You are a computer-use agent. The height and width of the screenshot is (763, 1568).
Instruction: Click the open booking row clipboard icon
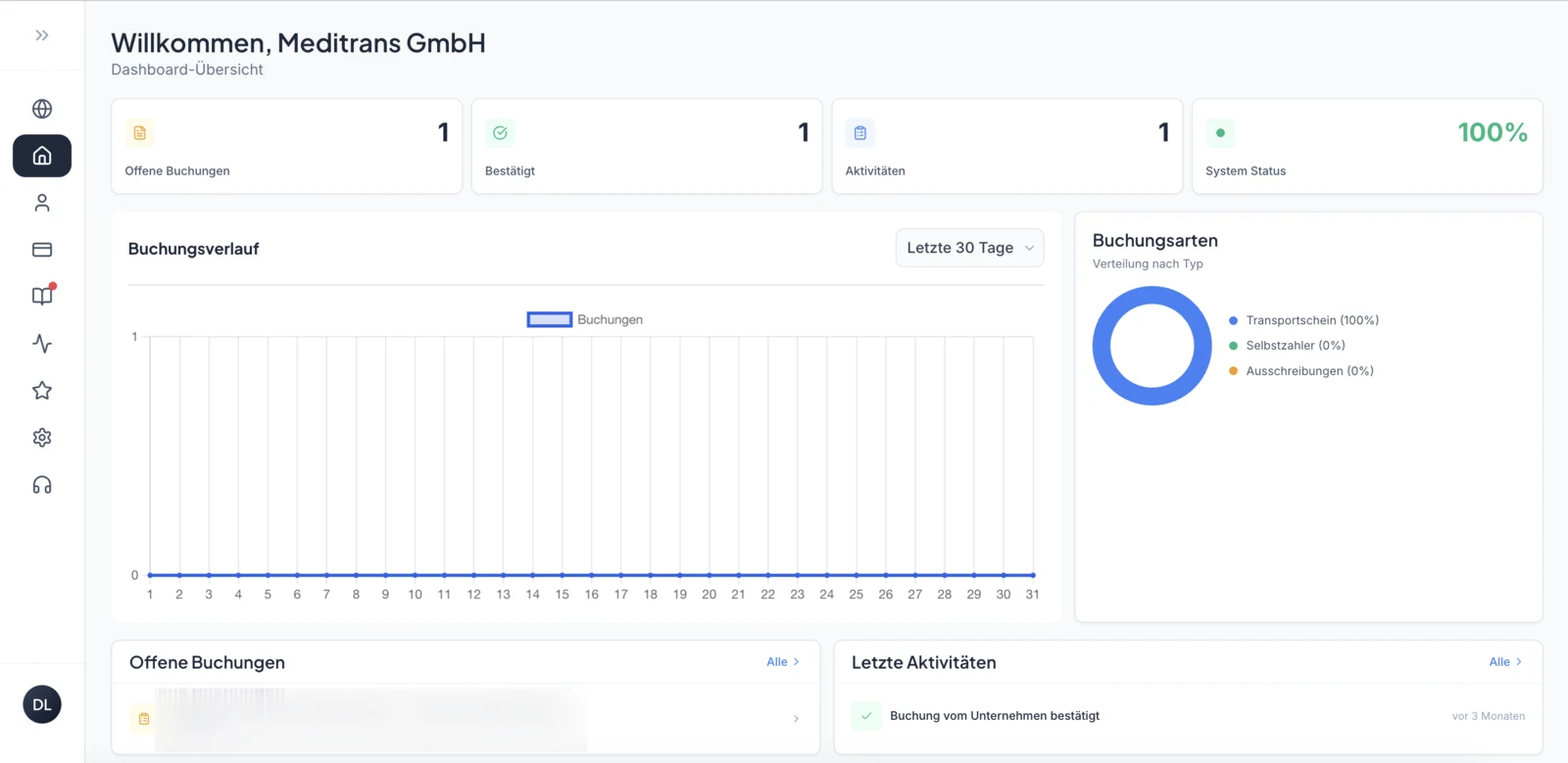pyautogui.click(x=144, y=719)
